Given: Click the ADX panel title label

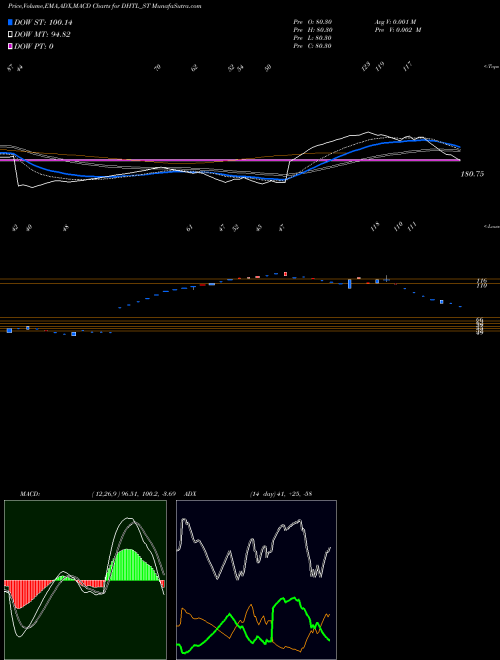Looking at the screenshot, I should [x=188, y=493].
